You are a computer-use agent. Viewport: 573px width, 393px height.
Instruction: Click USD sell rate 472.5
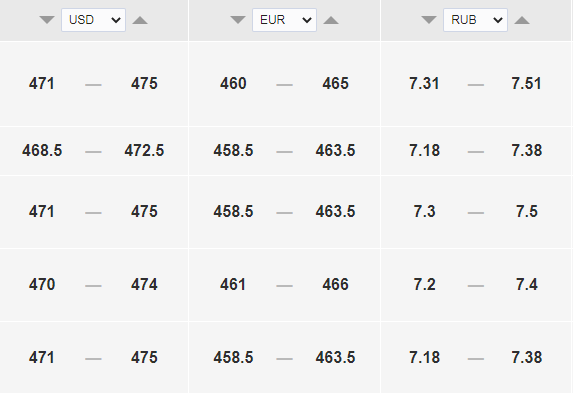coord(144,151)
